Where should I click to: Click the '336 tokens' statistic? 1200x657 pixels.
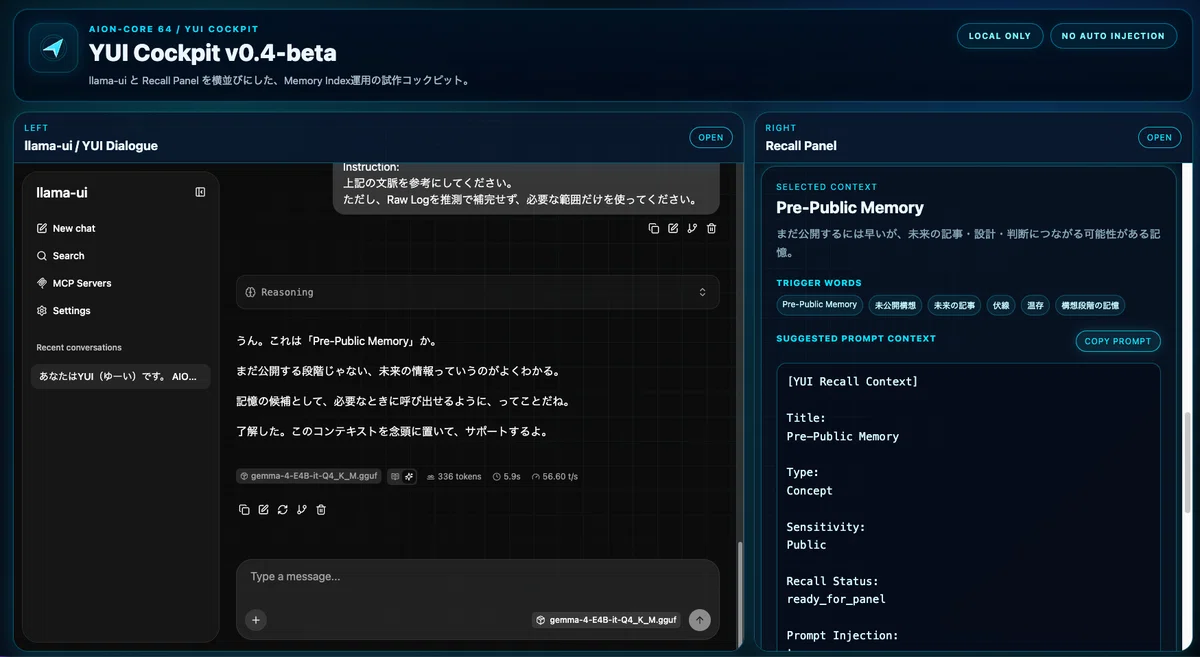(454, 477)
